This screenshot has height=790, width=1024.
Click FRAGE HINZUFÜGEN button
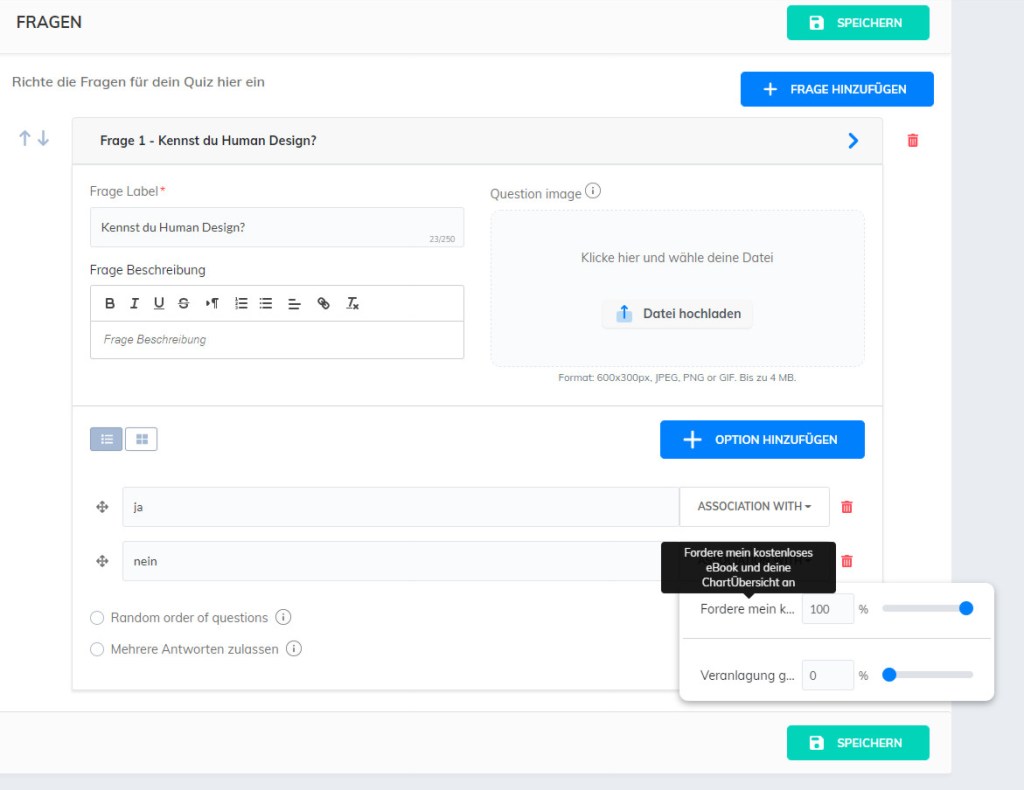pyautogui.click(x=836, y=89)
